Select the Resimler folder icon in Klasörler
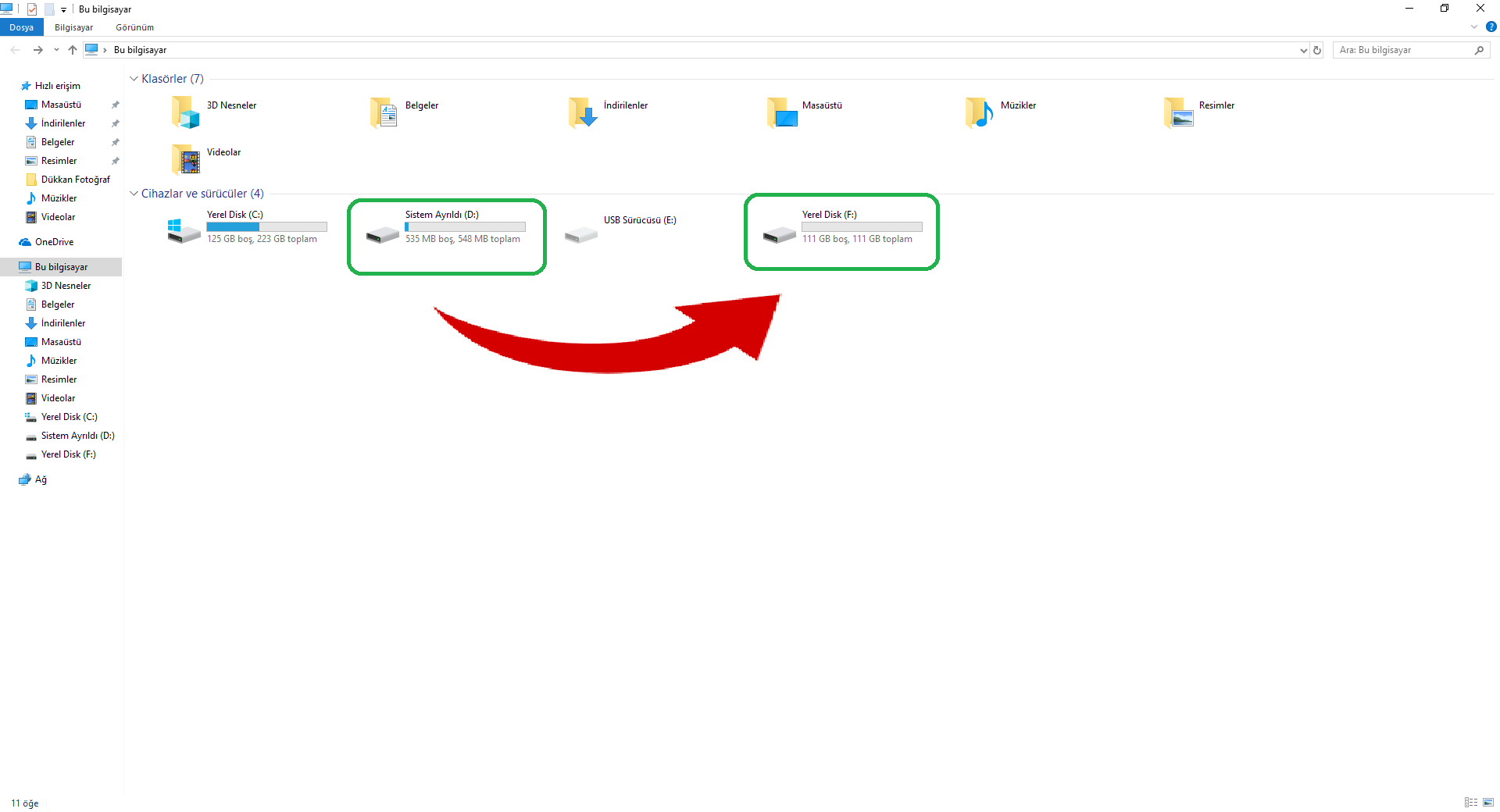The width and height of the screenshot is (1500, 812). (x=1178, y=112)
